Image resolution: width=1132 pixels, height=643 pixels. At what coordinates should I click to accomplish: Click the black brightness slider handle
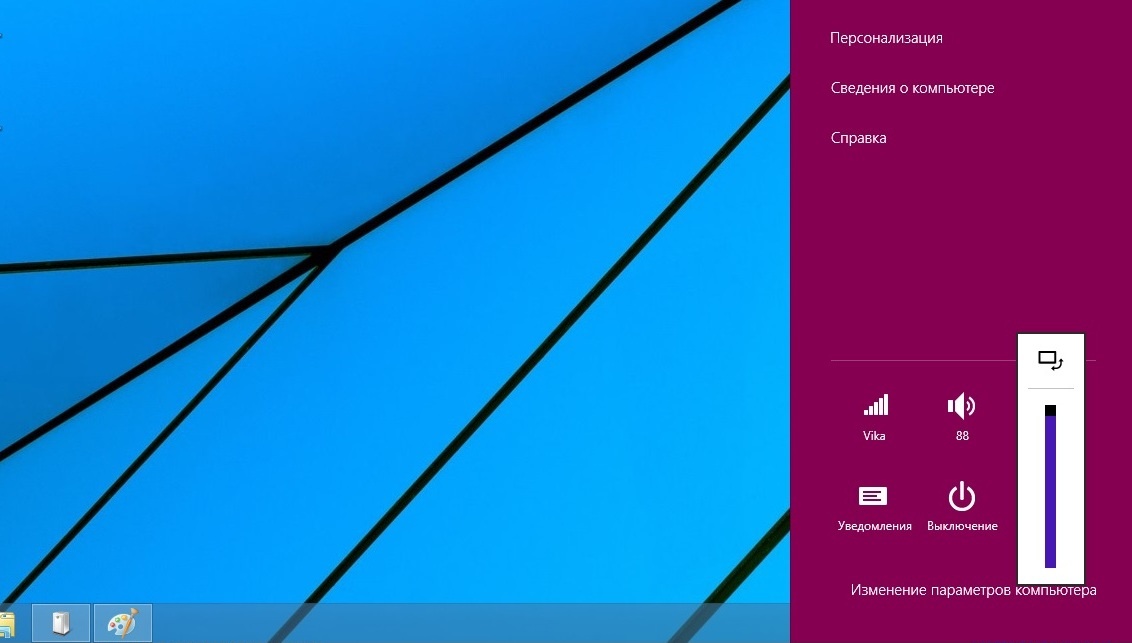(x=1050, y=410)
